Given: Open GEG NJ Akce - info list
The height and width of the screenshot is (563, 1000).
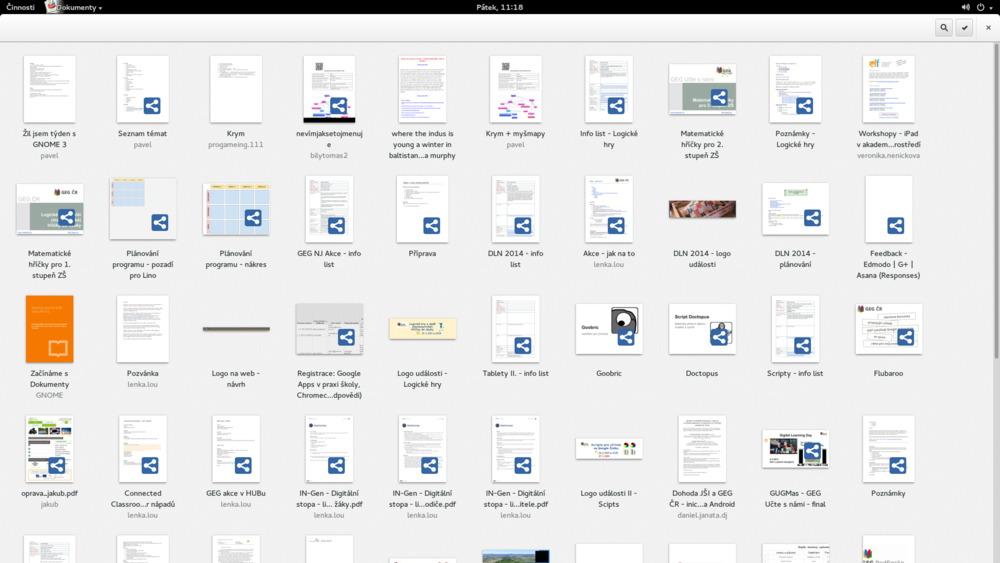Looking at the screenshot, I should coord(329,209).
